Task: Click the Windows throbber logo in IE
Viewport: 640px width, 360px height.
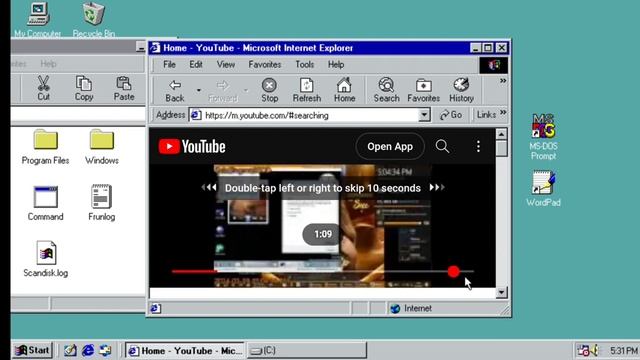Action: coord(493,65)
